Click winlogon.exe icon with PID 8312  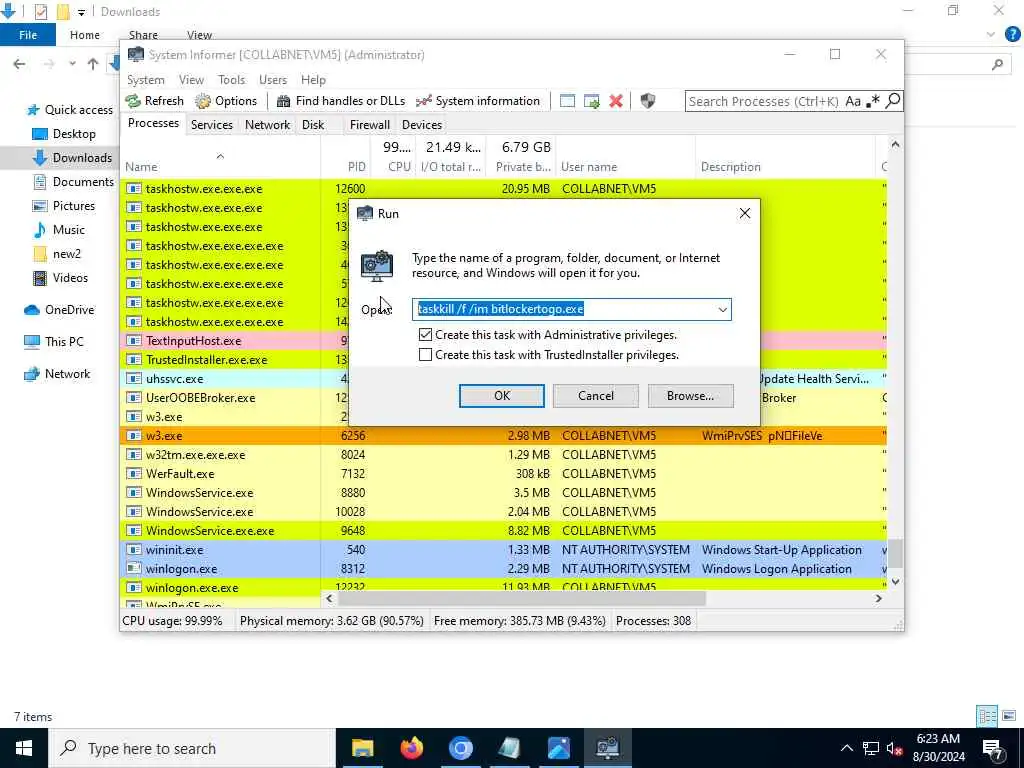pyautogui.click(x=133, y=569)
